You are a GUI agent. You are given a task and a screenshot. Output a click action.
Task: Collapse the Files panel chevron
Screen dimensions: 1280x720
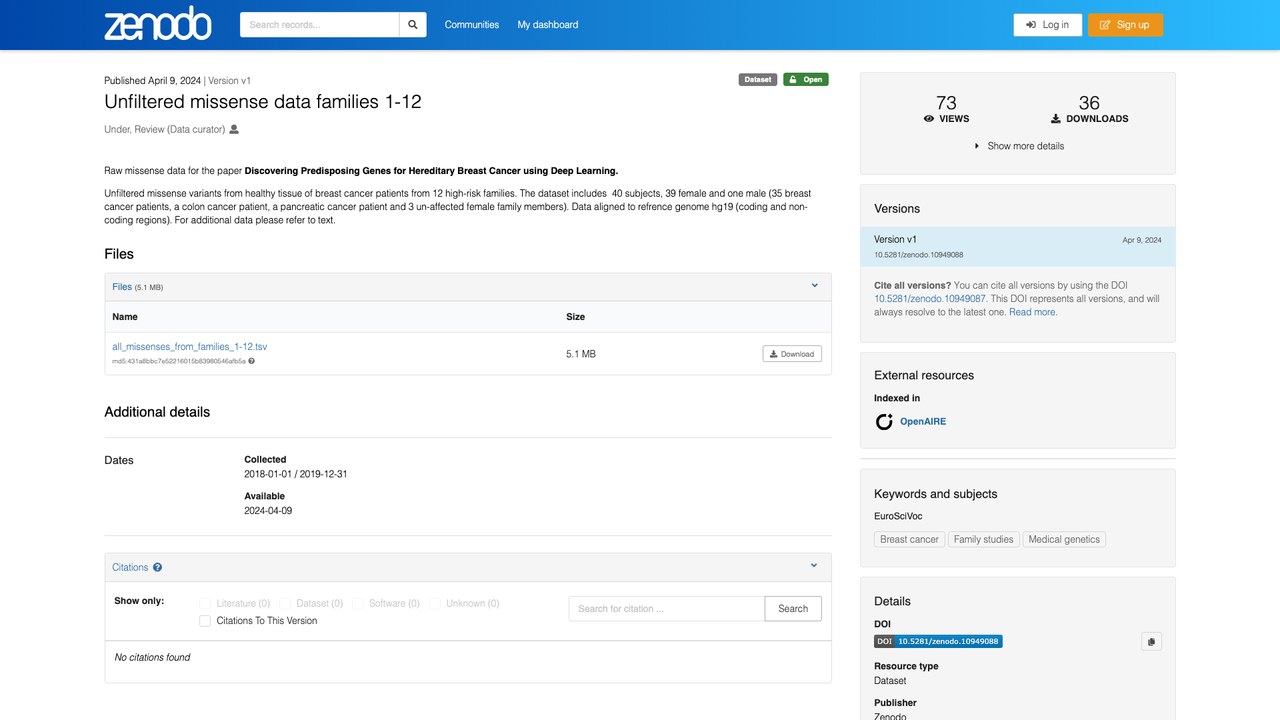[x=814, y=286]
